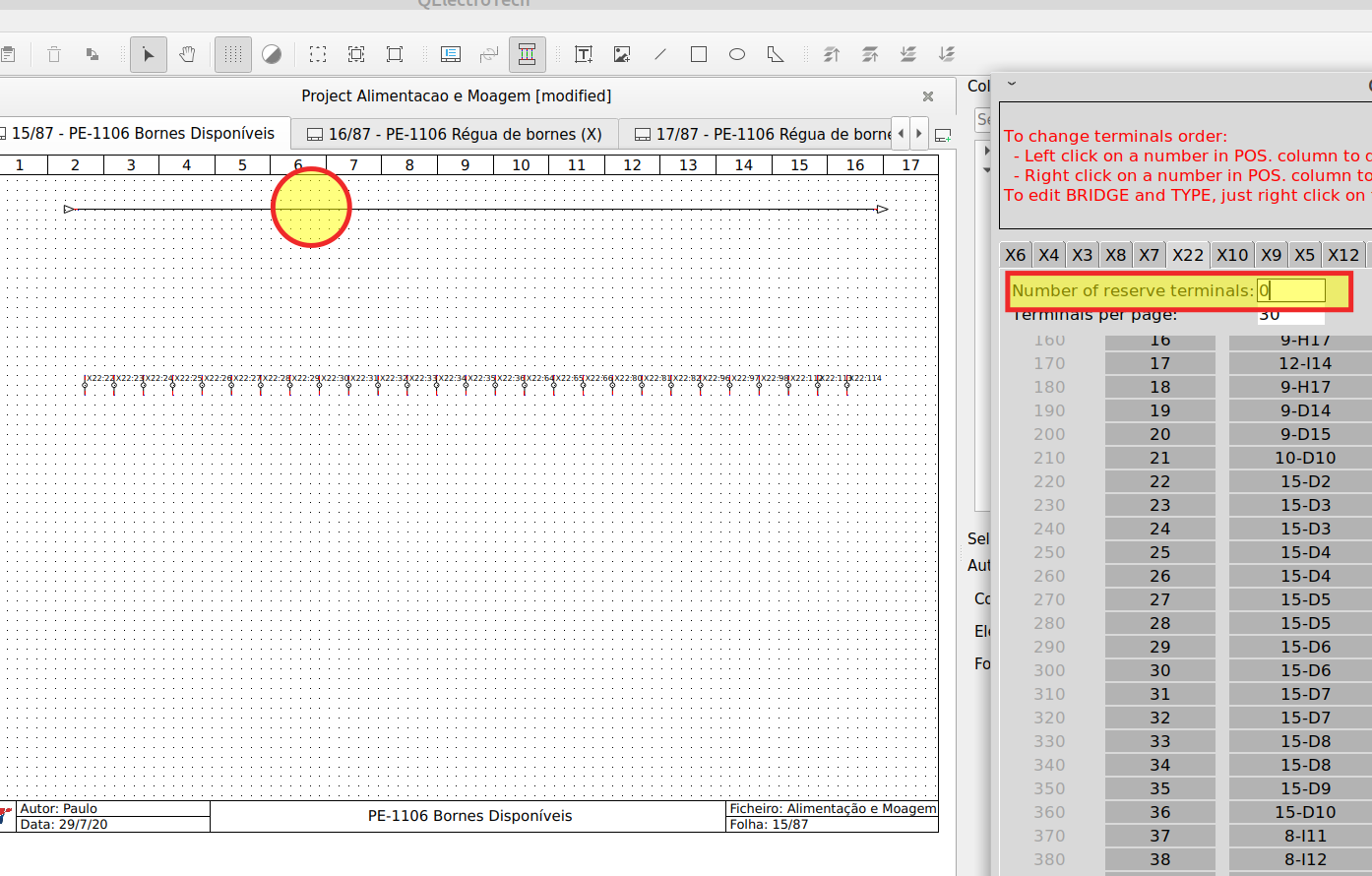
Task: Close the Project Alimentacao e Moagem window
Action: tap(927, 96)
